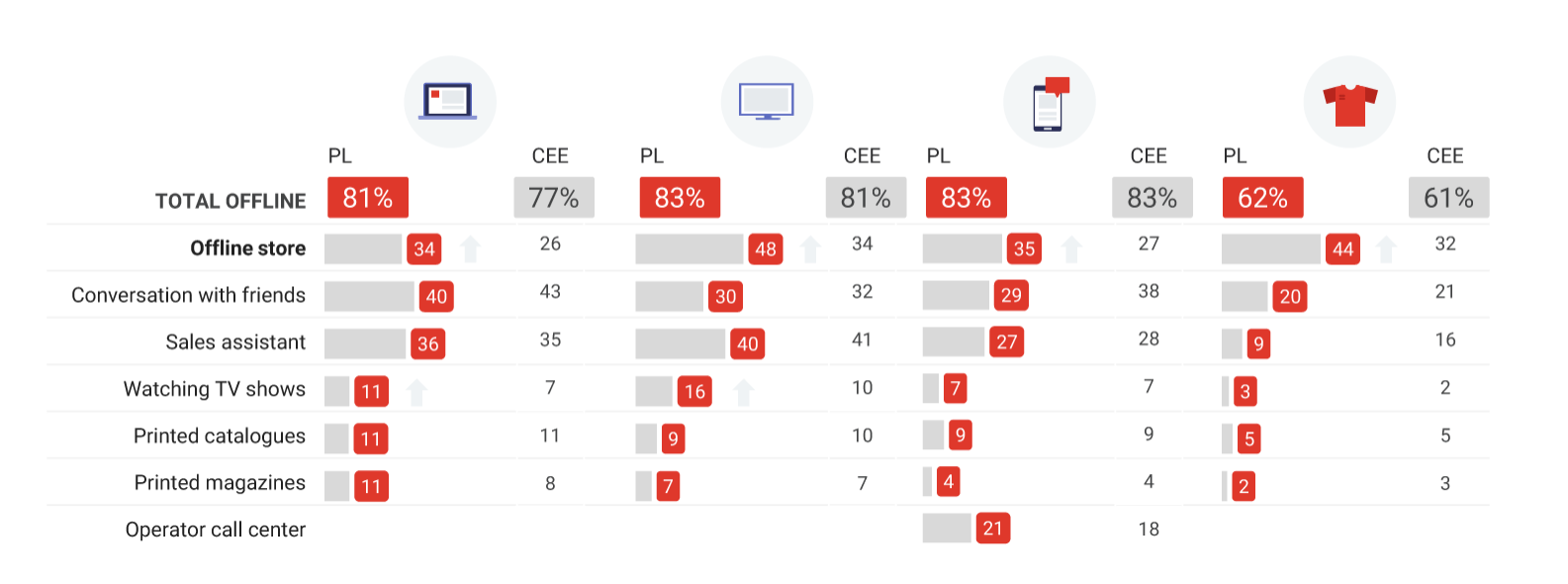Click up arrow beside laptop Offline store 34

(471, 249)
